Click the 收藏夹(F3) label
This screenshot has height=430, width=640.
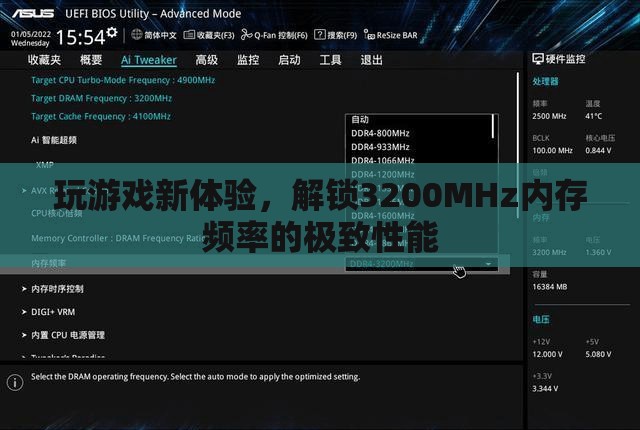[x=216, y=35]
